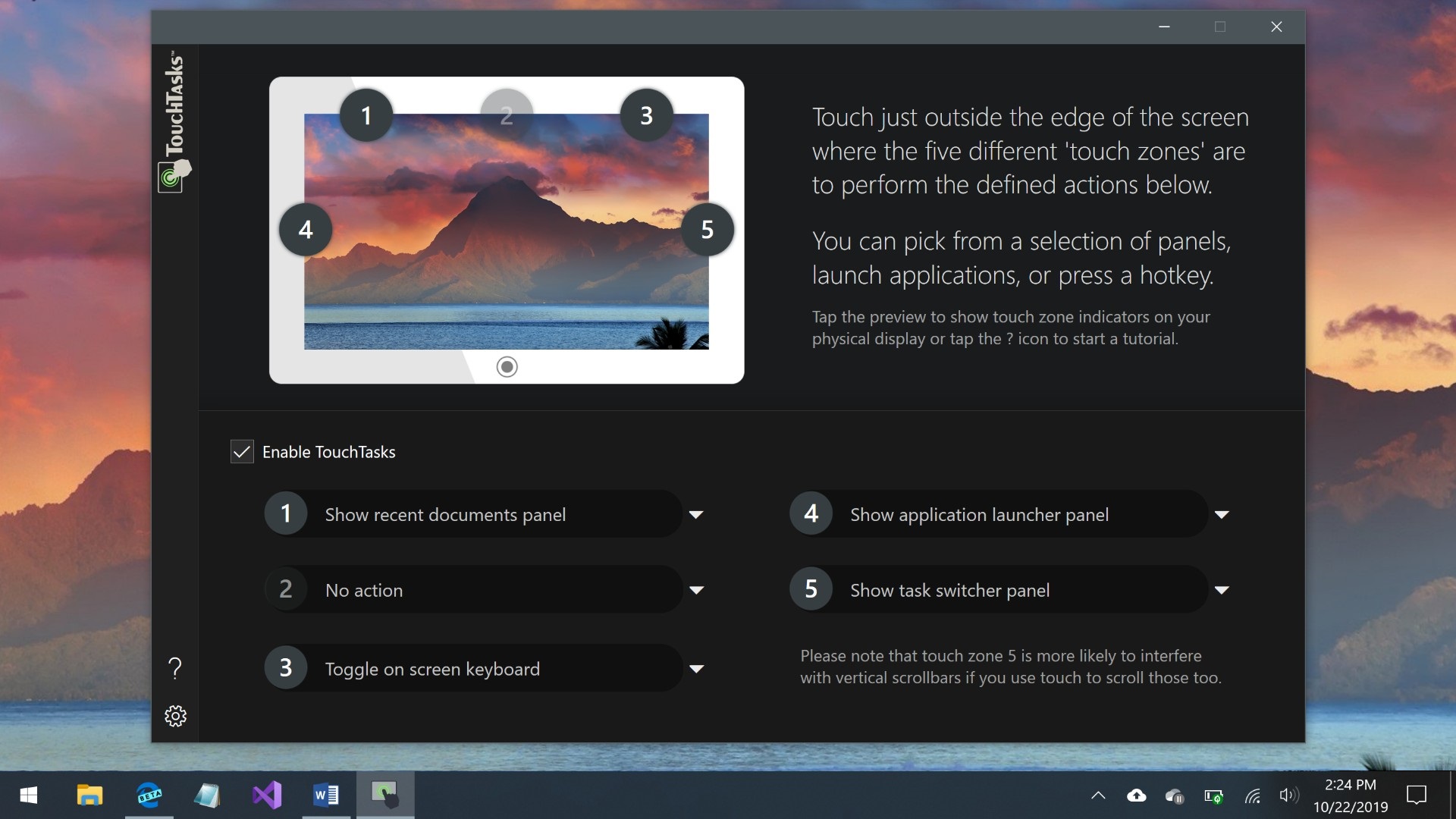Open Word from the taskbar
Screen dimensions: 1456x819
326,795
